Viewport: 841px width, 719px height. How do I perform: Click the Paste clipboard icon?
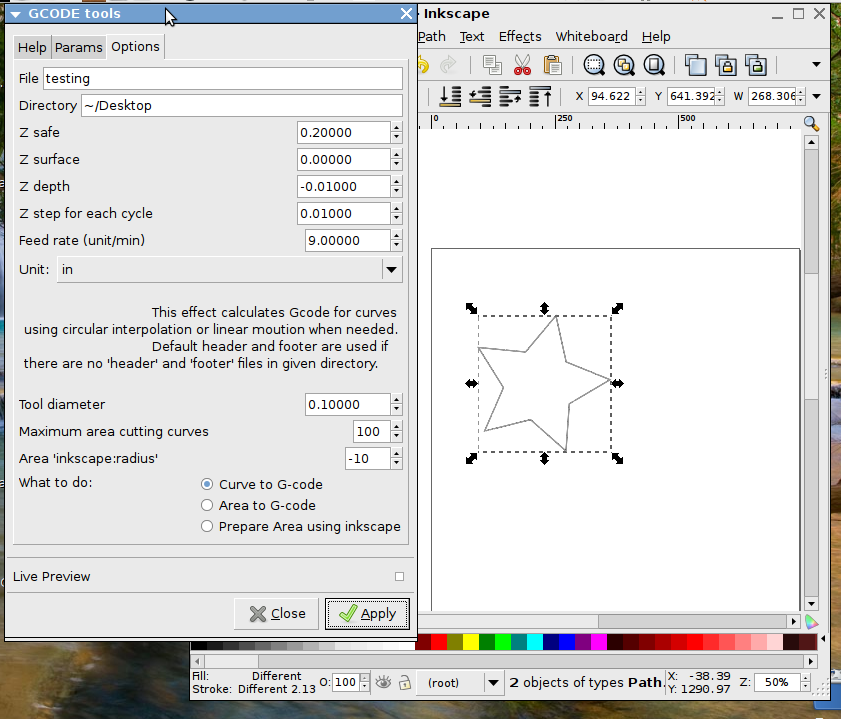click(552, 66)
